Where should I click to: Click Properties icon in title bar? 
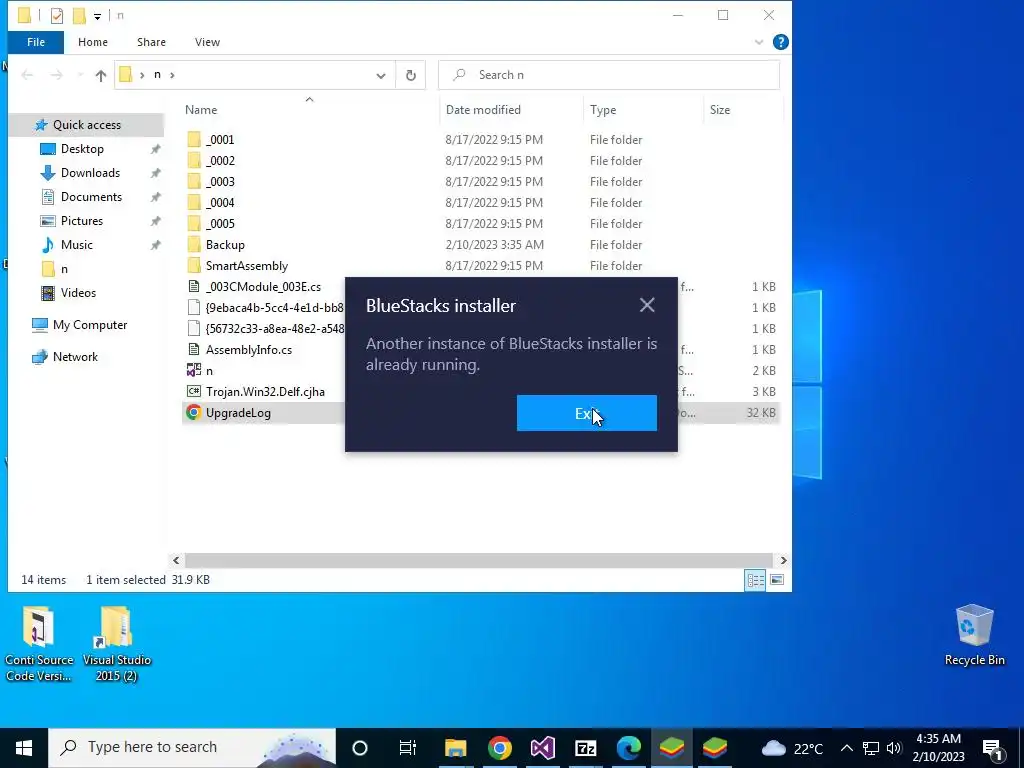pos(57,16)
